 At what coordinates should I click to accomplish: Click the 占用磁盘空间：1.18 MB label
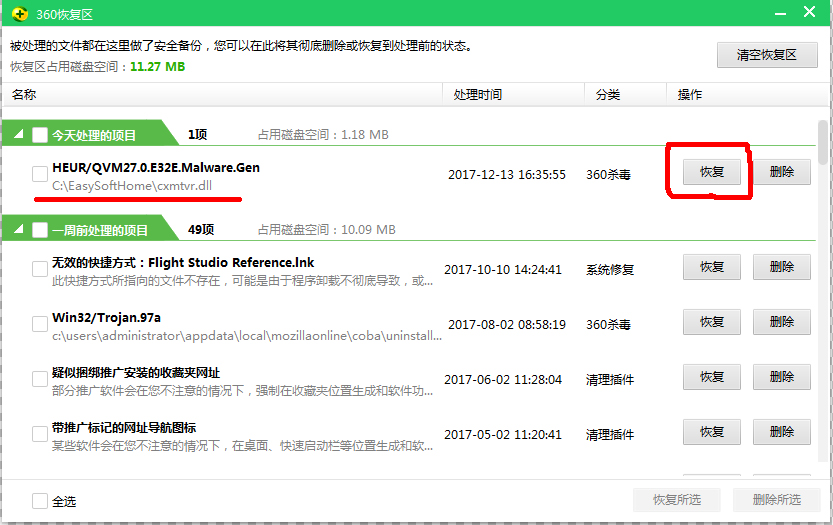tap(323, 134)
